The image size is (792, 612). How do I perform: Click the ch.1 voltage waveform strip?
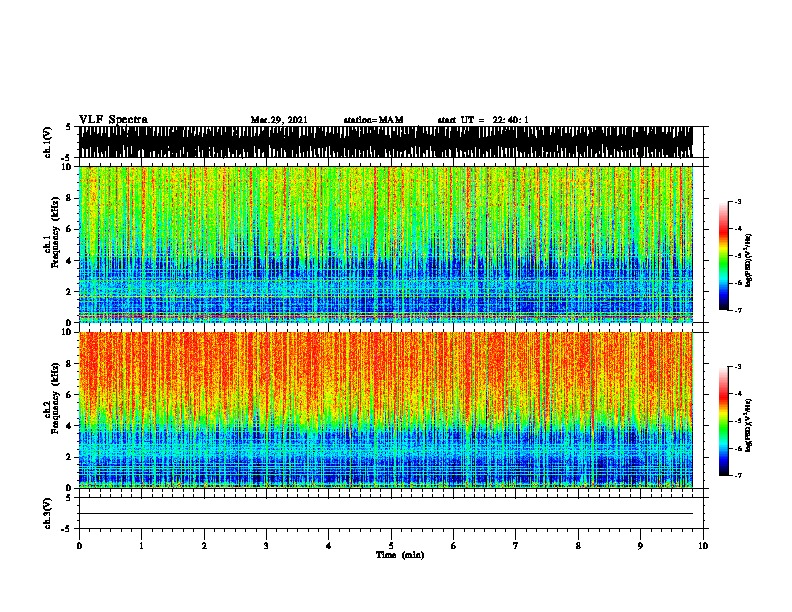pos(386,142)
